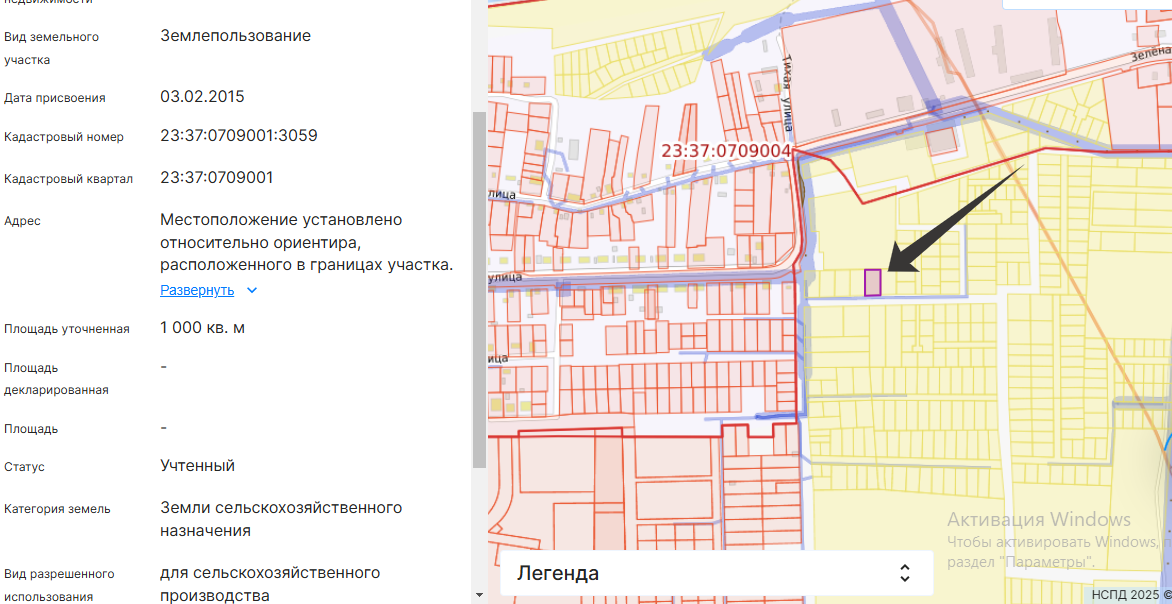The height and width of the screenshot is (604, 1172).
Task: Click the assignment date 03.02.2015
Action: tap(202, 97)
